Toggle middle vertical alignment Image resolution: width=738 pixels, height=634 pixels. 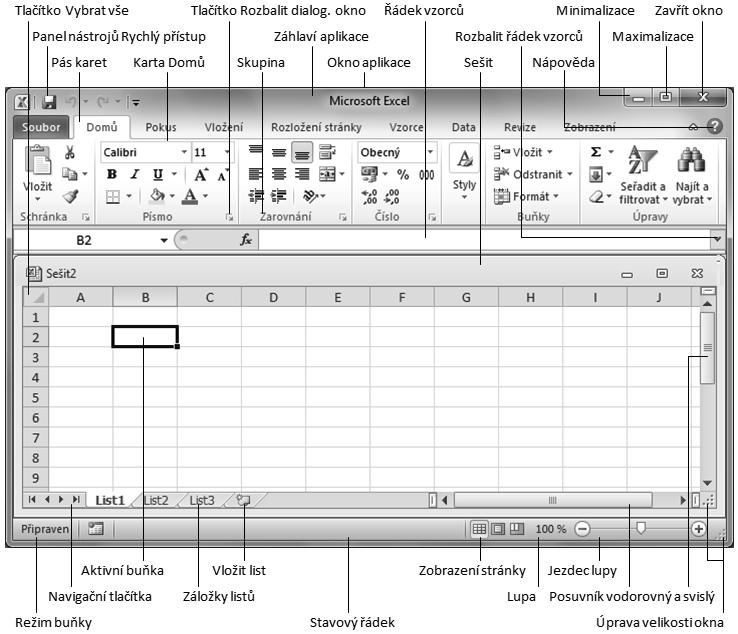pyautogui.click(x=279, y=152)
